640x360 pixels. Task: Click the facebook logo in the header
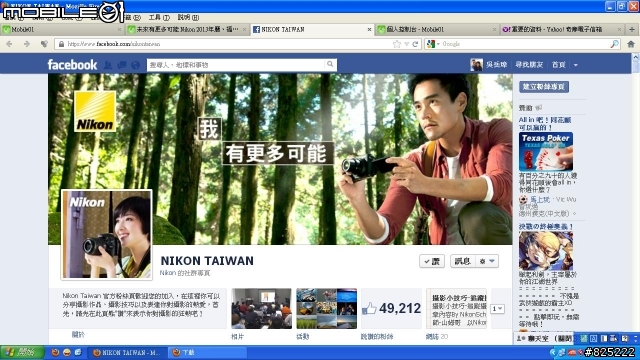(x=72, y=64)
